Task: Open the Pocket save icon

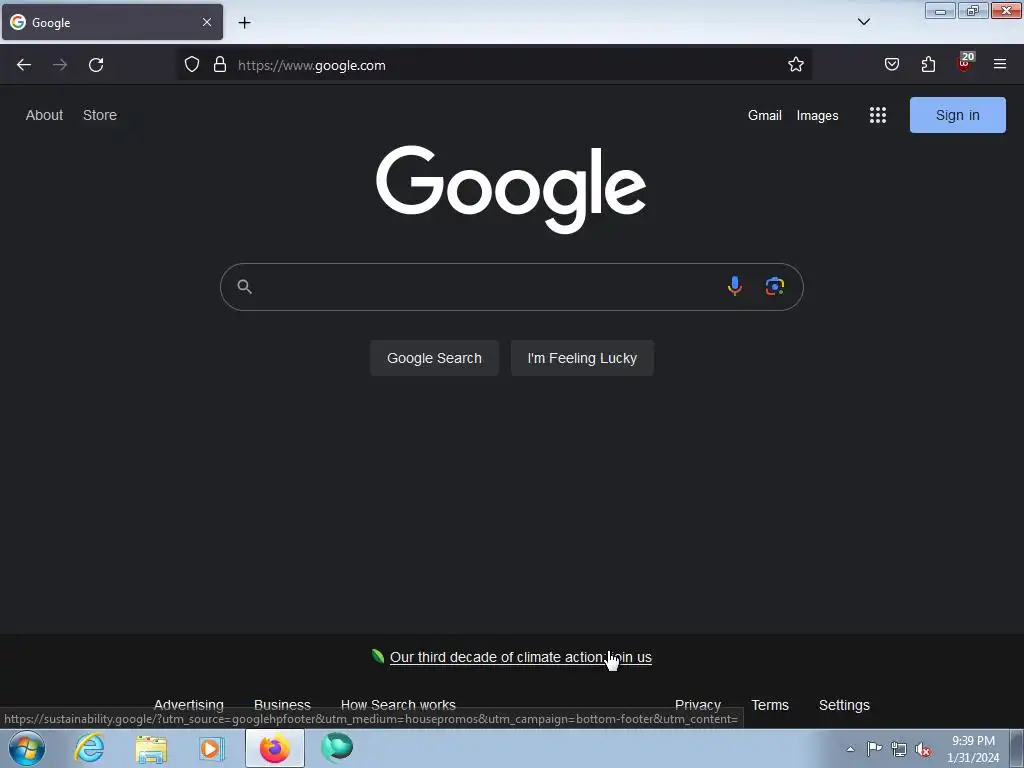Action: (891, 65)
